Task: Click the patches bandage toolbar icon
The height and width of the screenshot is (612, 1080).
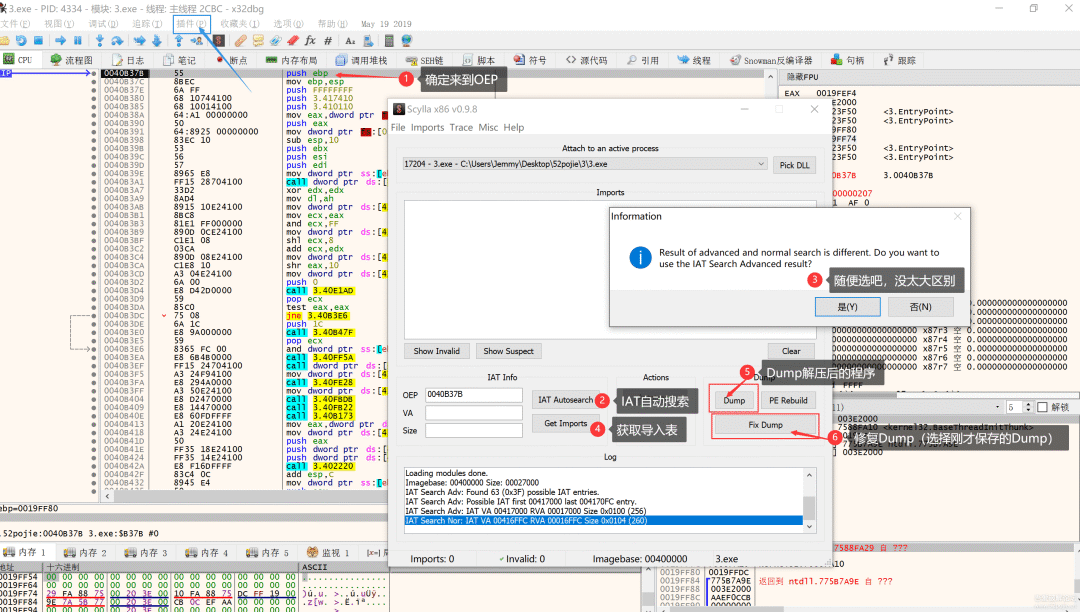Action: coord(240,41)
